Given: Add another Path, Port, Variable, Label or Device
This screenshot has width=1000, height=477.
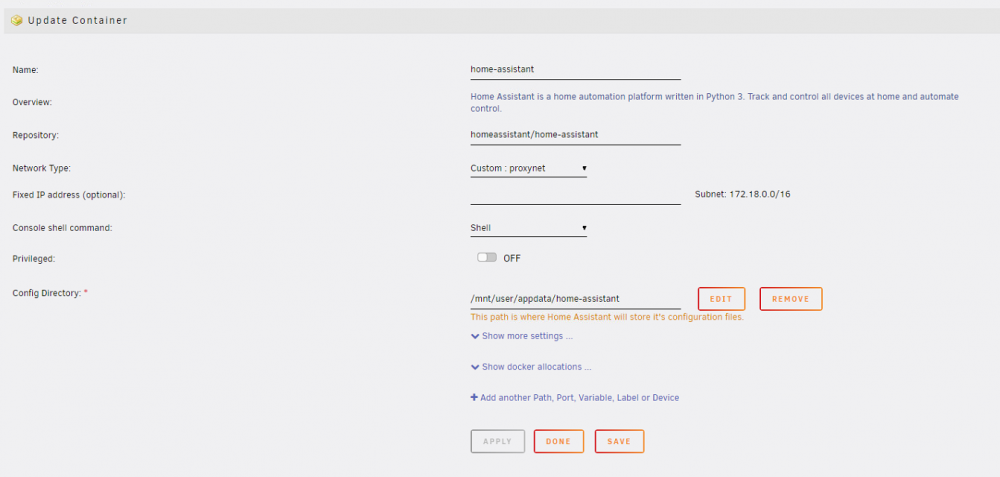Looking at the screenshot, I should pyautogui.click(x=575, y=398).
